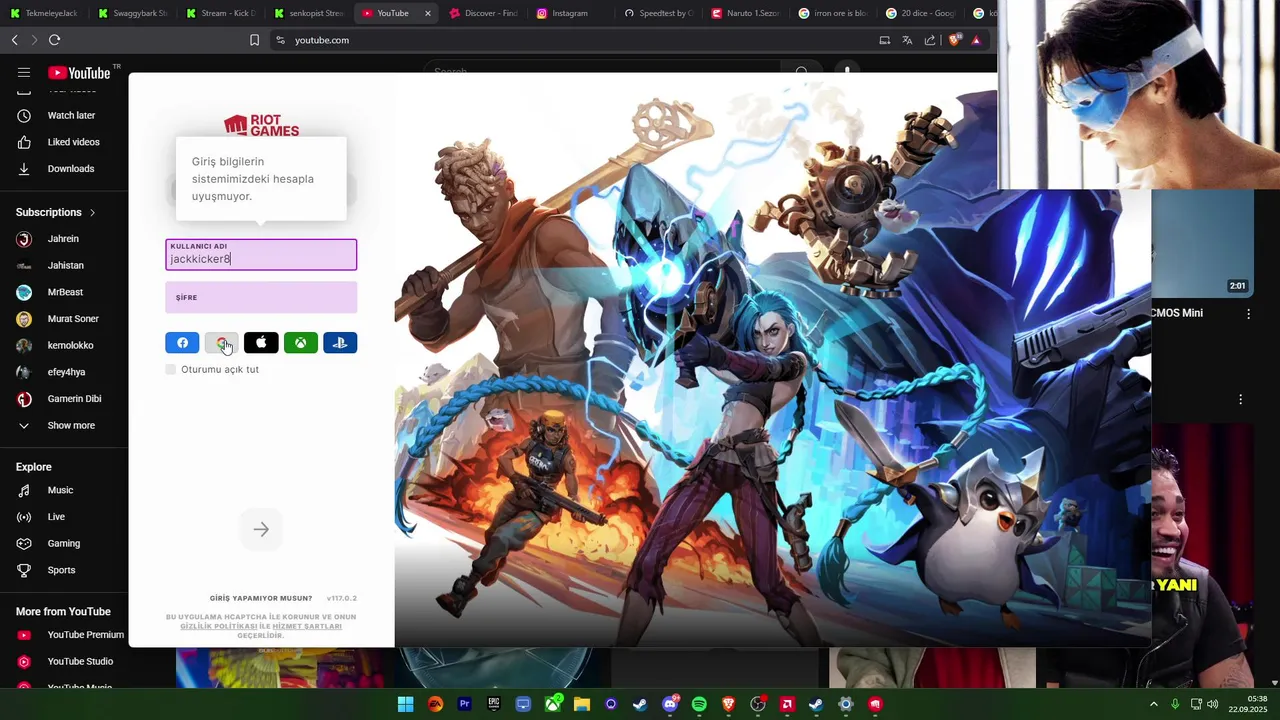Open the Hizmet Şartları link
The image size is (1280, 720).
[307, 626]
